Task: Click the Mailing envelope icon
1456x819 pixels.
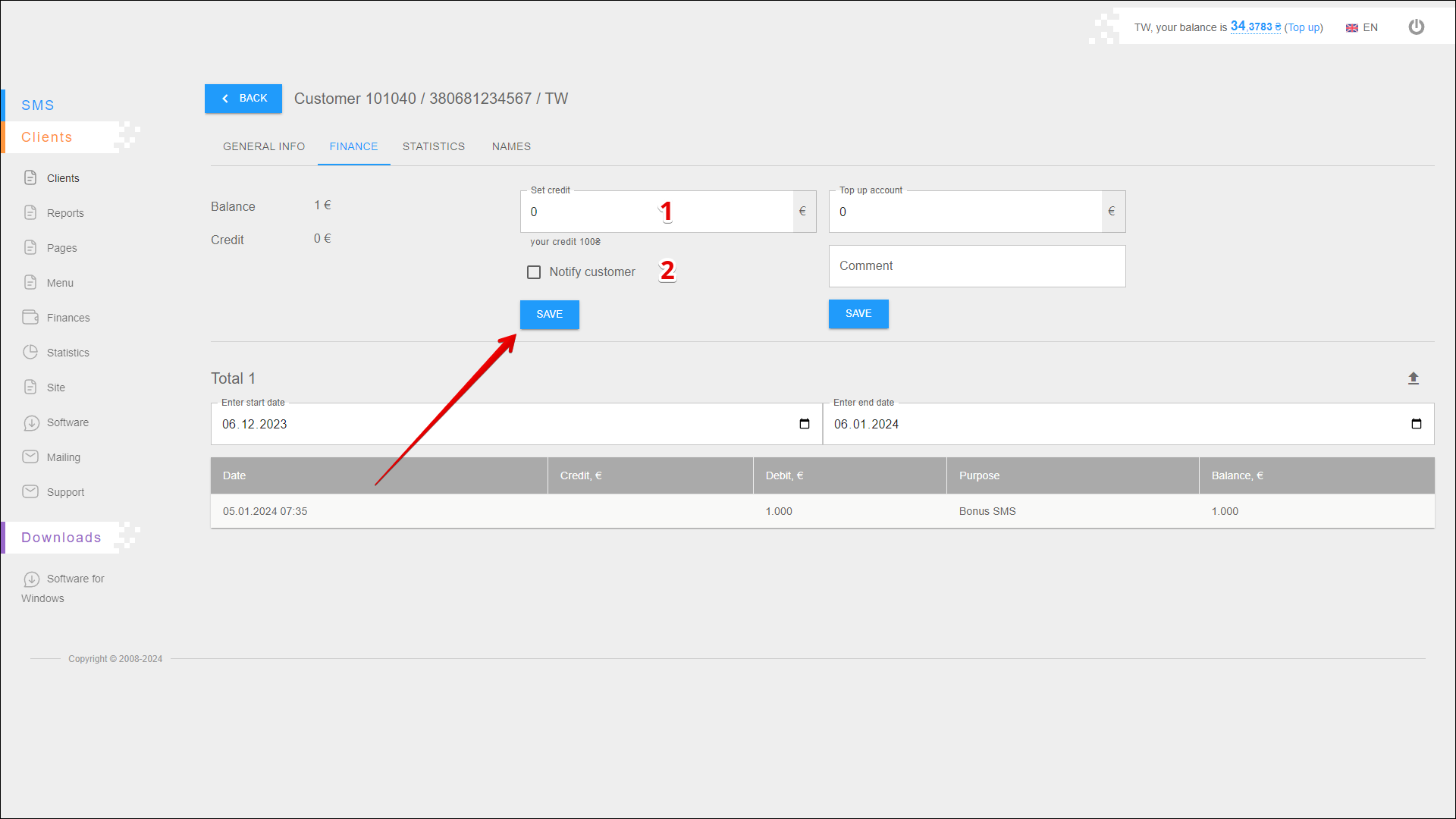Action: (x=30, y=457)
